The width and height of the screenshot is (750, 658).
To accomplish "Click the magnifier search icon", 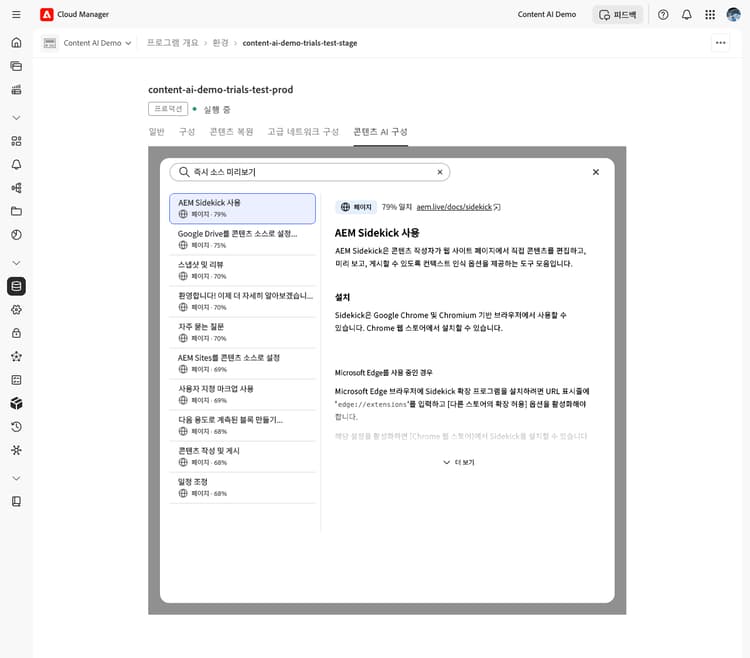I will (184, 172).
